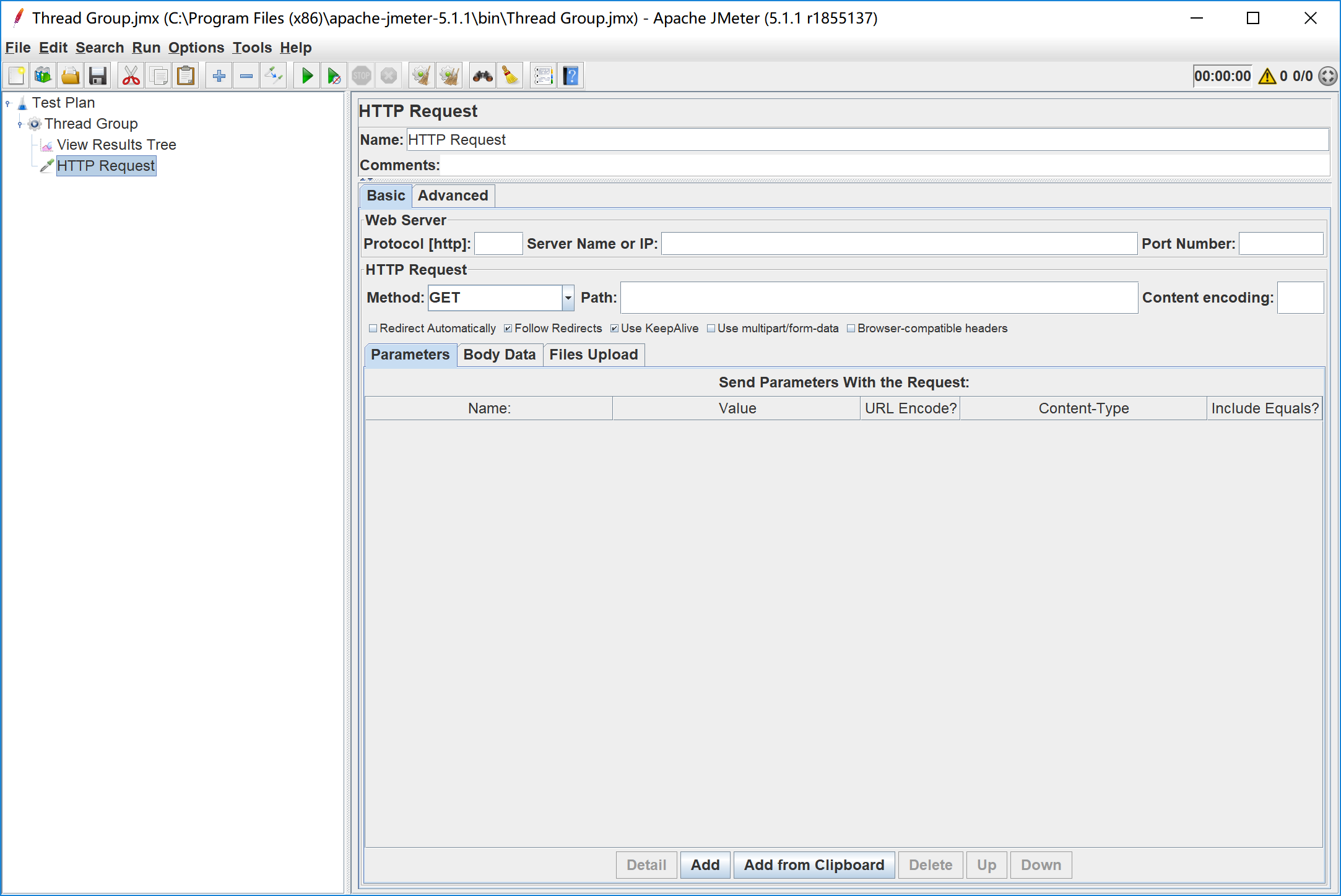Save the test plan with floppy icon
This screenshot has width=1341, height=896.
pyautogui.click(x=98, y=76)
